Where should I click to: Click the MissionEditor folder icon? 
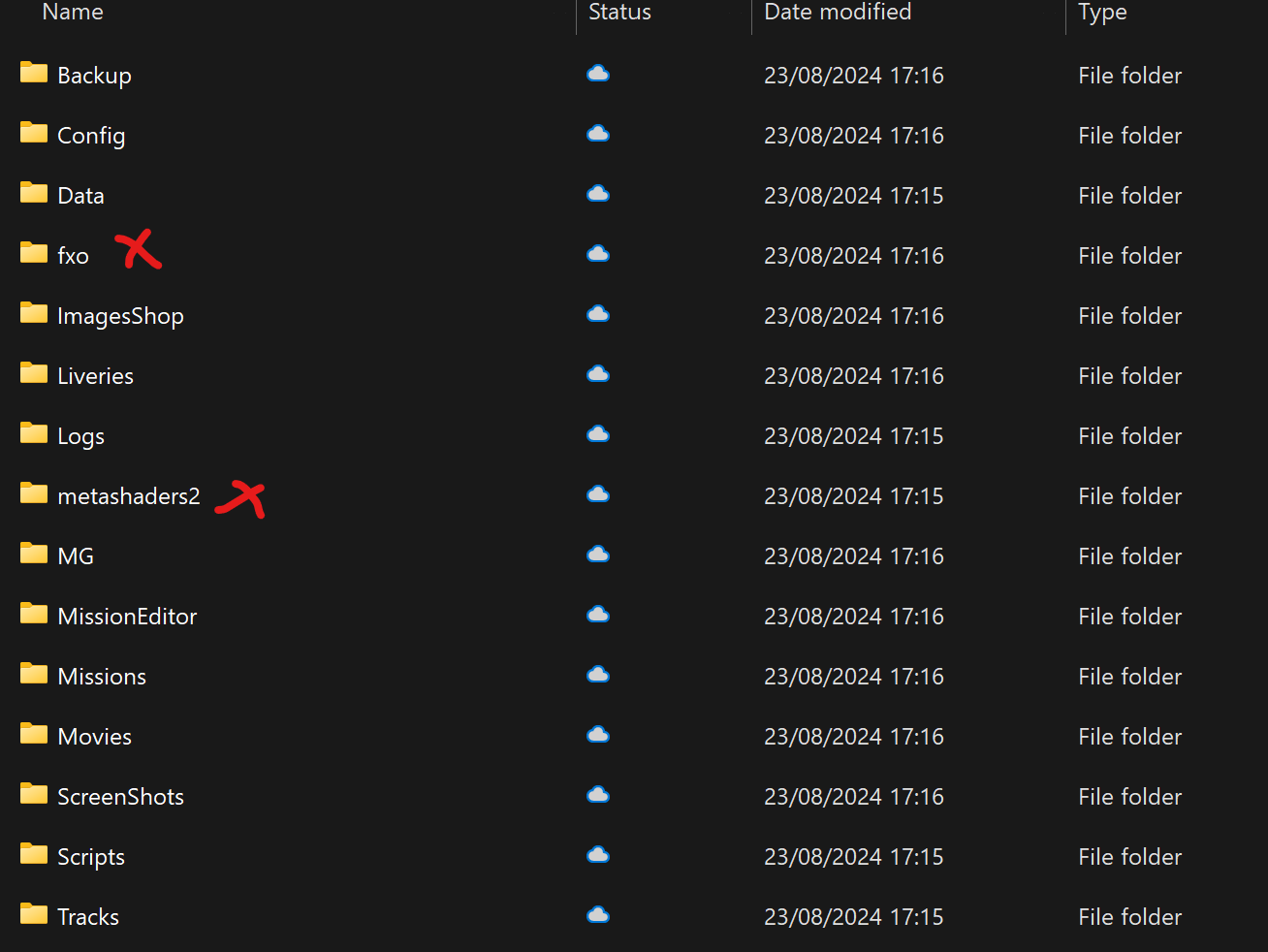point(34,614)
